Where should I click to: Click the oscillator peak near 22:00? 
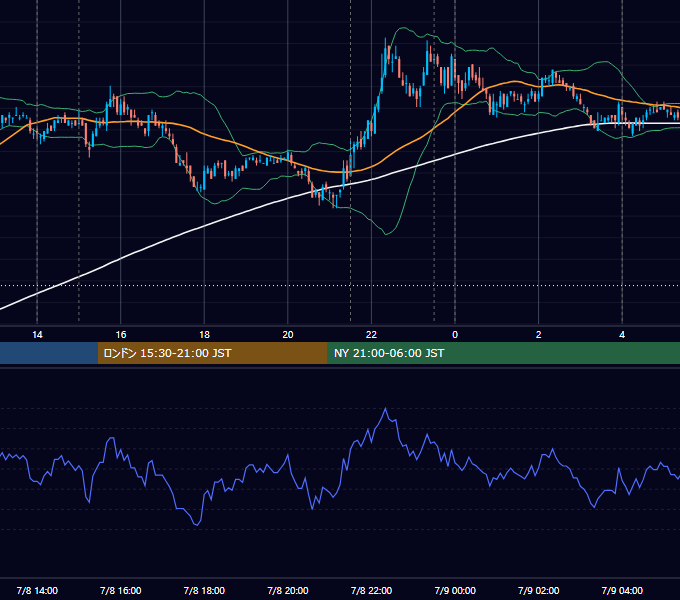coord(386,408)
